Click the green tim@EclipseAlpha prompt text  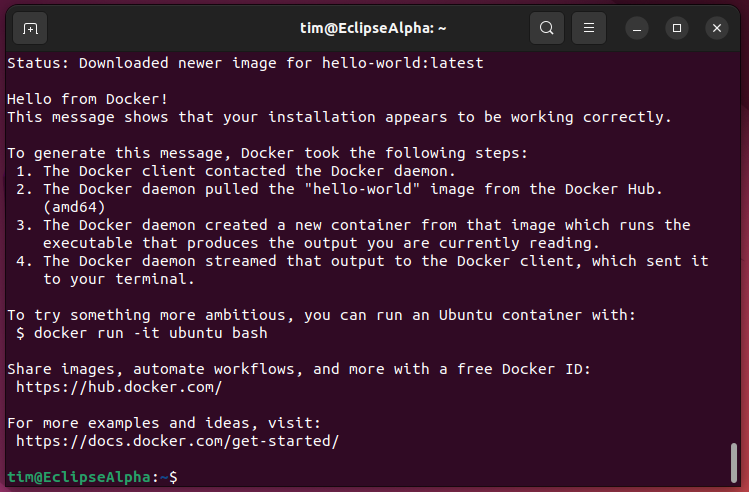78,477
